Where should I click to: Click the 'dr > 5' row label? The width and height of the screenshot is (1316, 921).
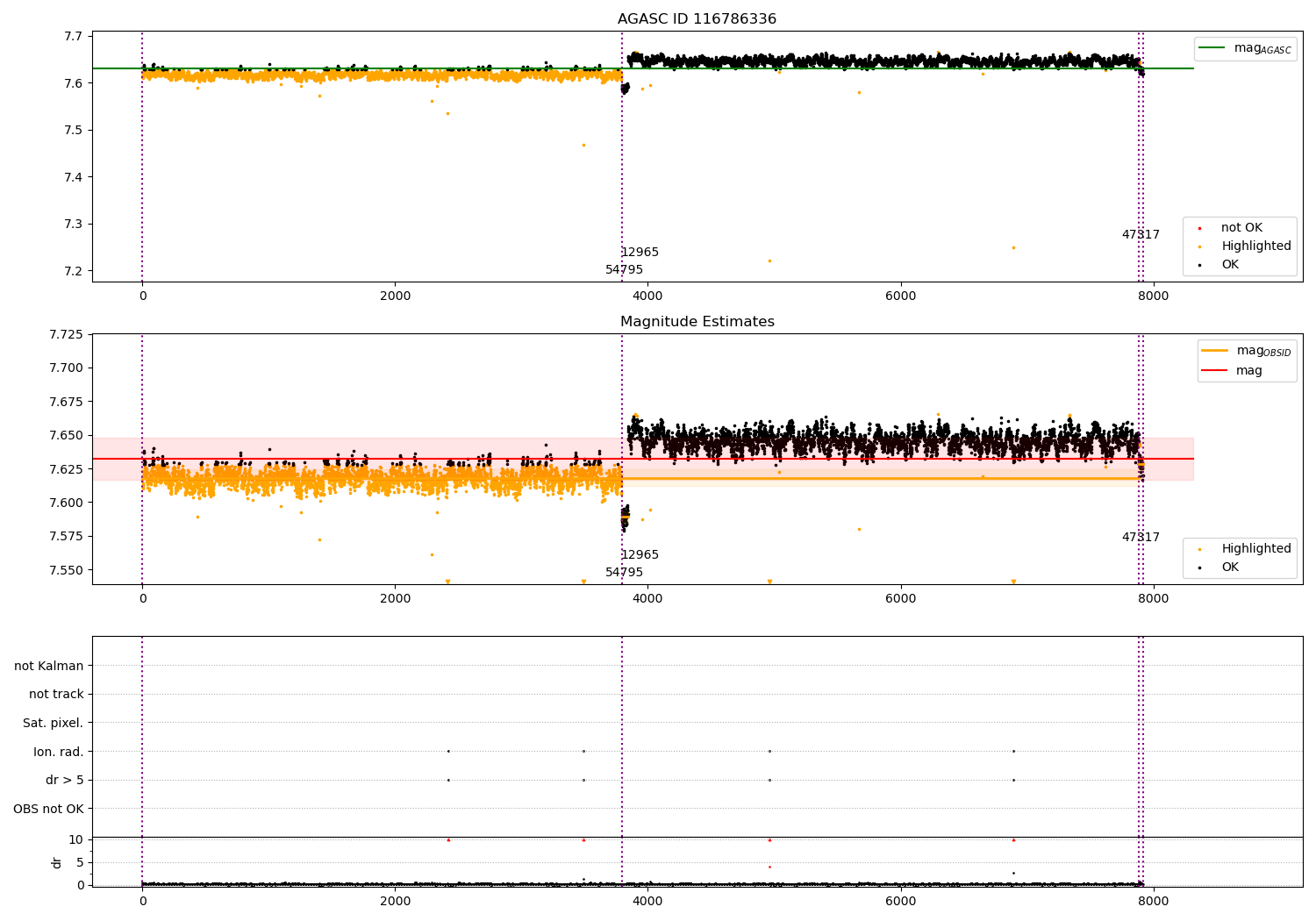tap(65, 780)
